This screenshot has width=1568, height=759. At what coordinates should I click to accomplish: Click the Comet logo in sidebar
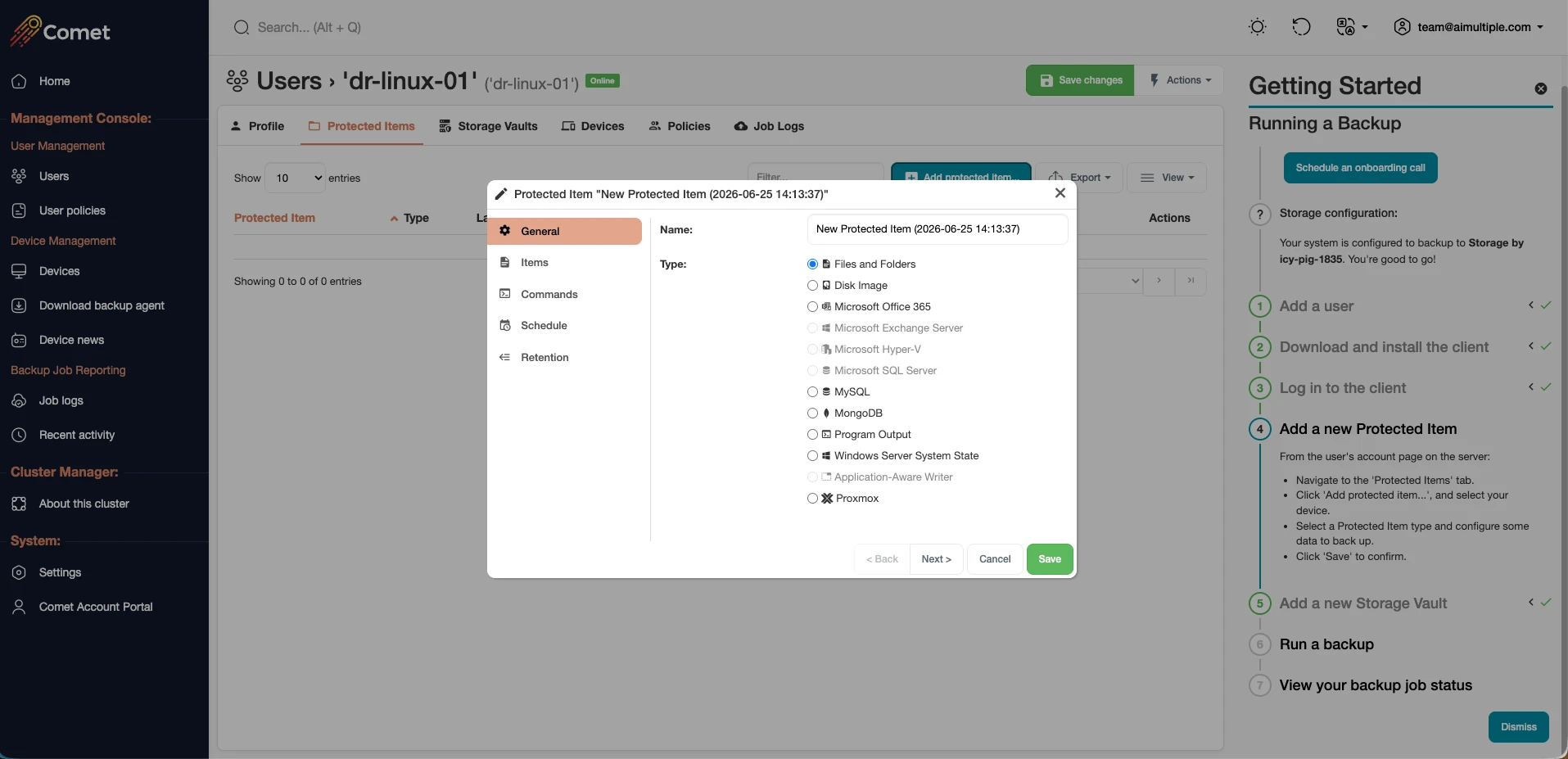(60, 31)
